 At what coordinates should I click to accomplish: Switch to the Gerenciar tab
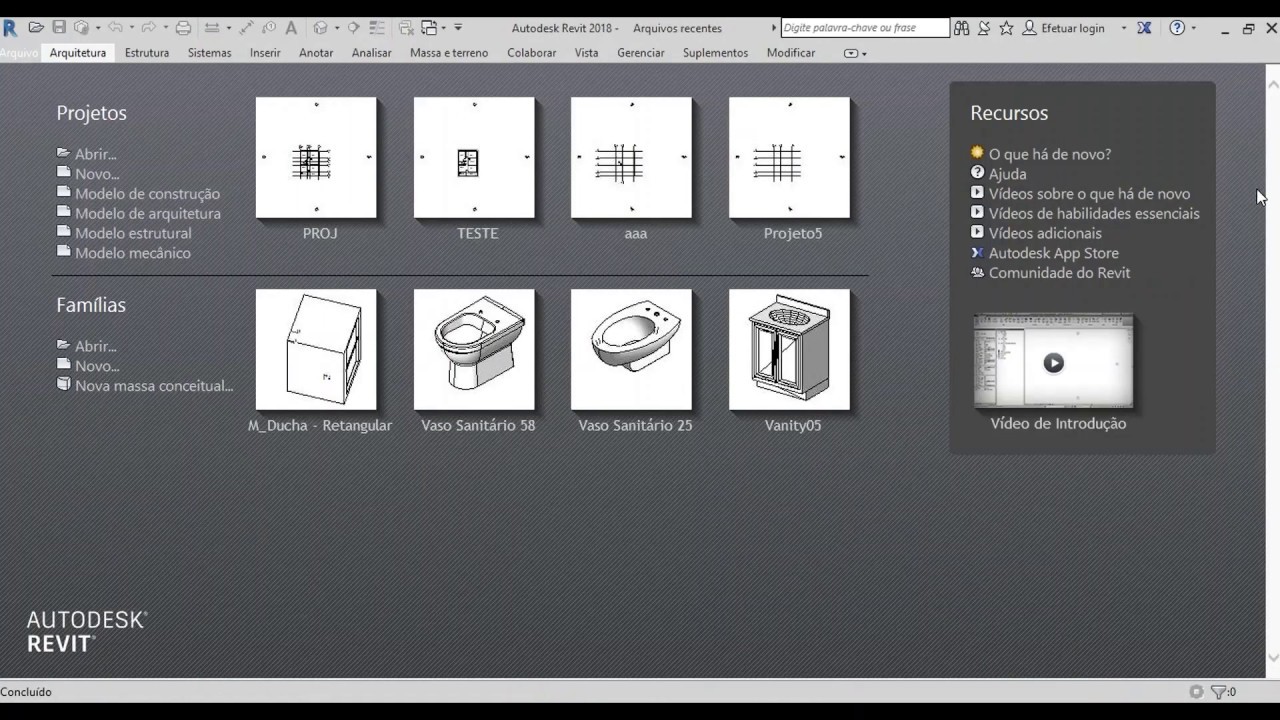(641, 53)
